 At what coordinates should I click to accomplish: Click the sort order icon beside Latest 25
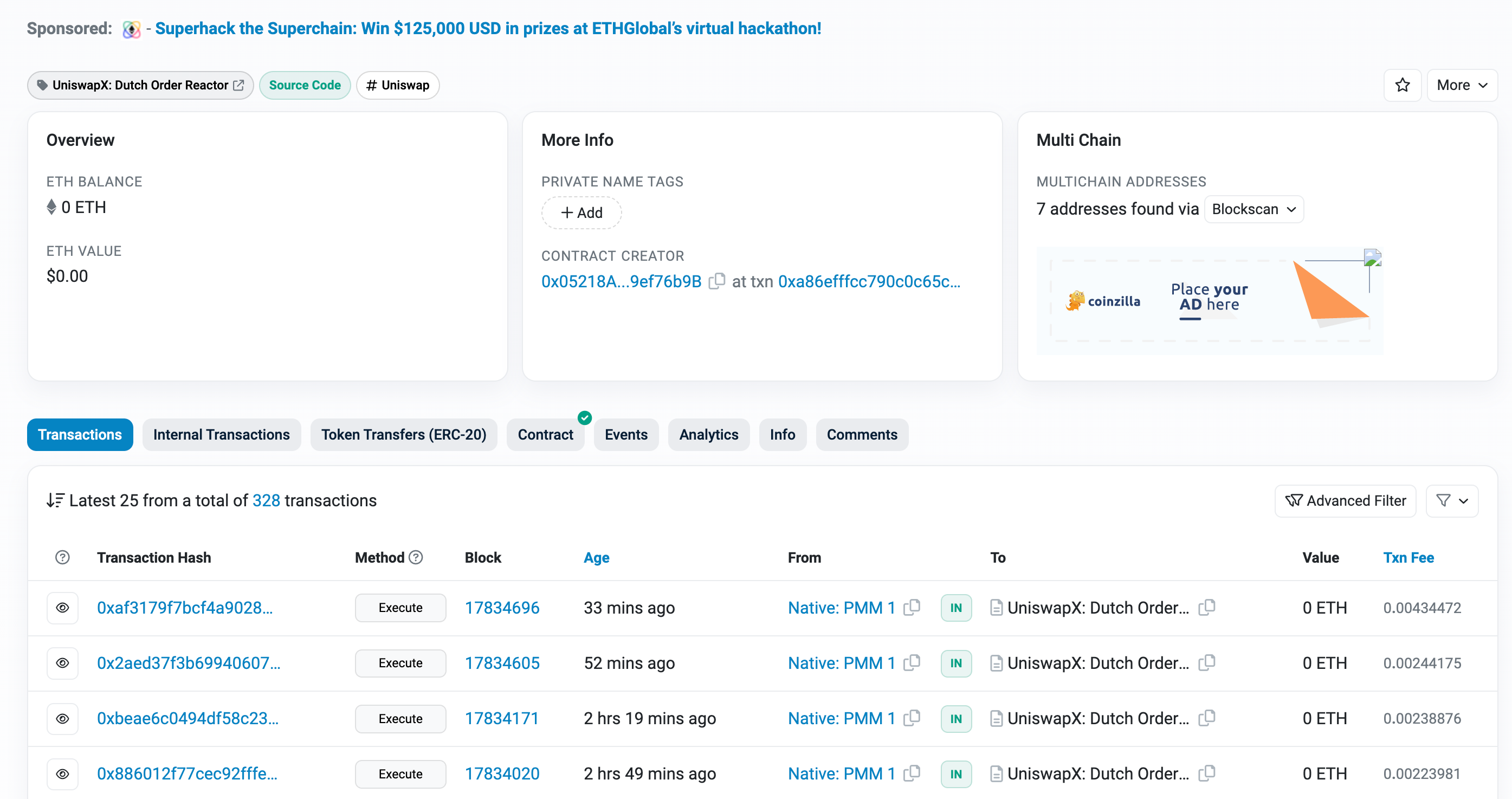[x=55, y=500]
